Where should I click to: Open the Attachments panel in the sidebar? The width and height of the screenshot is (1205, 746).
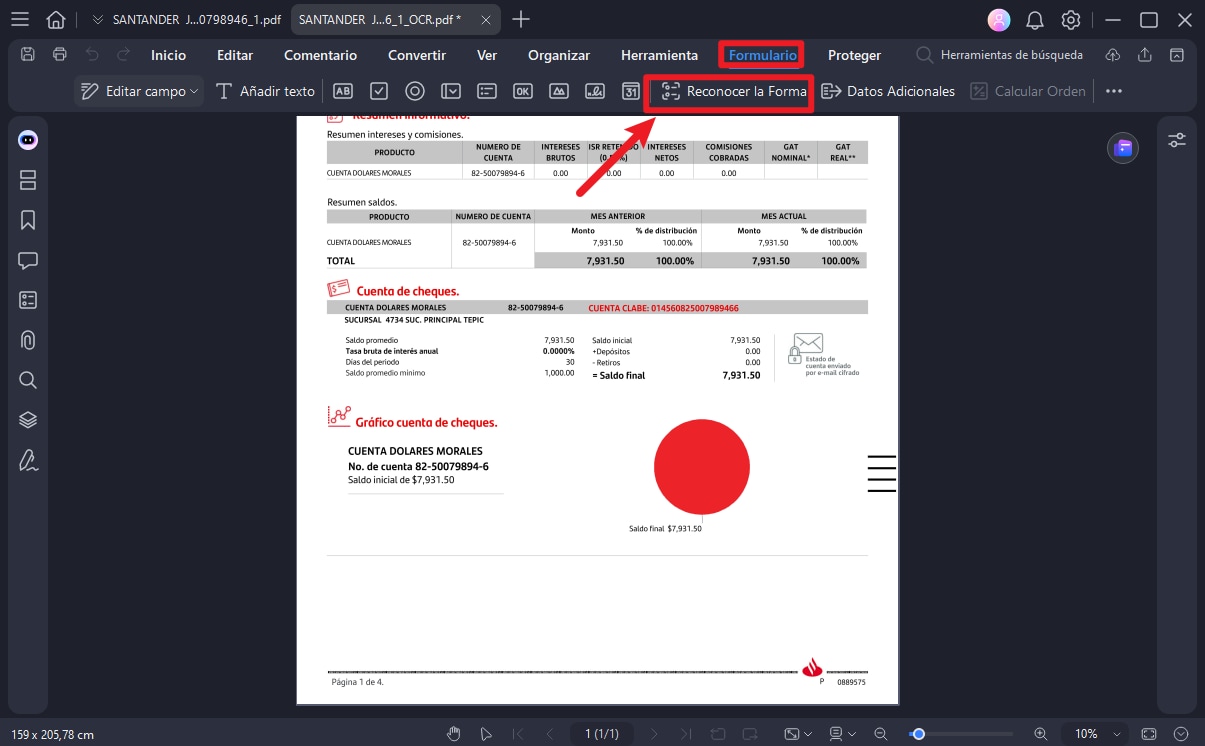(27, 340)
